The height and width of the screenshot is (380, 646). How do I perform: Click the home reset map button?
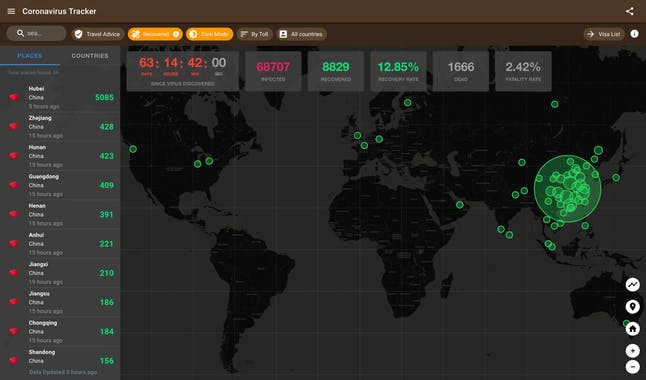632,329
